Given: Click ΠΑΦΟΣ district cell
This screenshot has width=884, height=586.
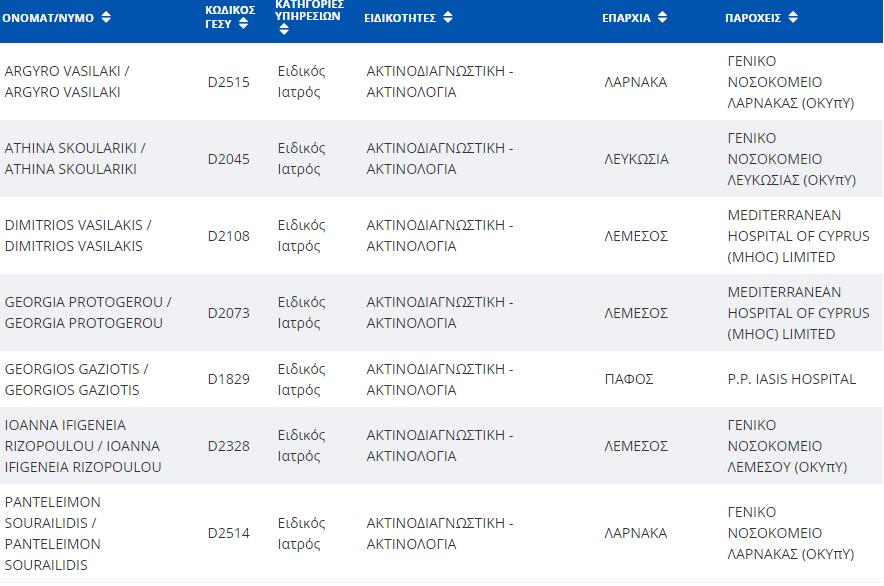Looking at the screenshot, I should coord(629,379).
